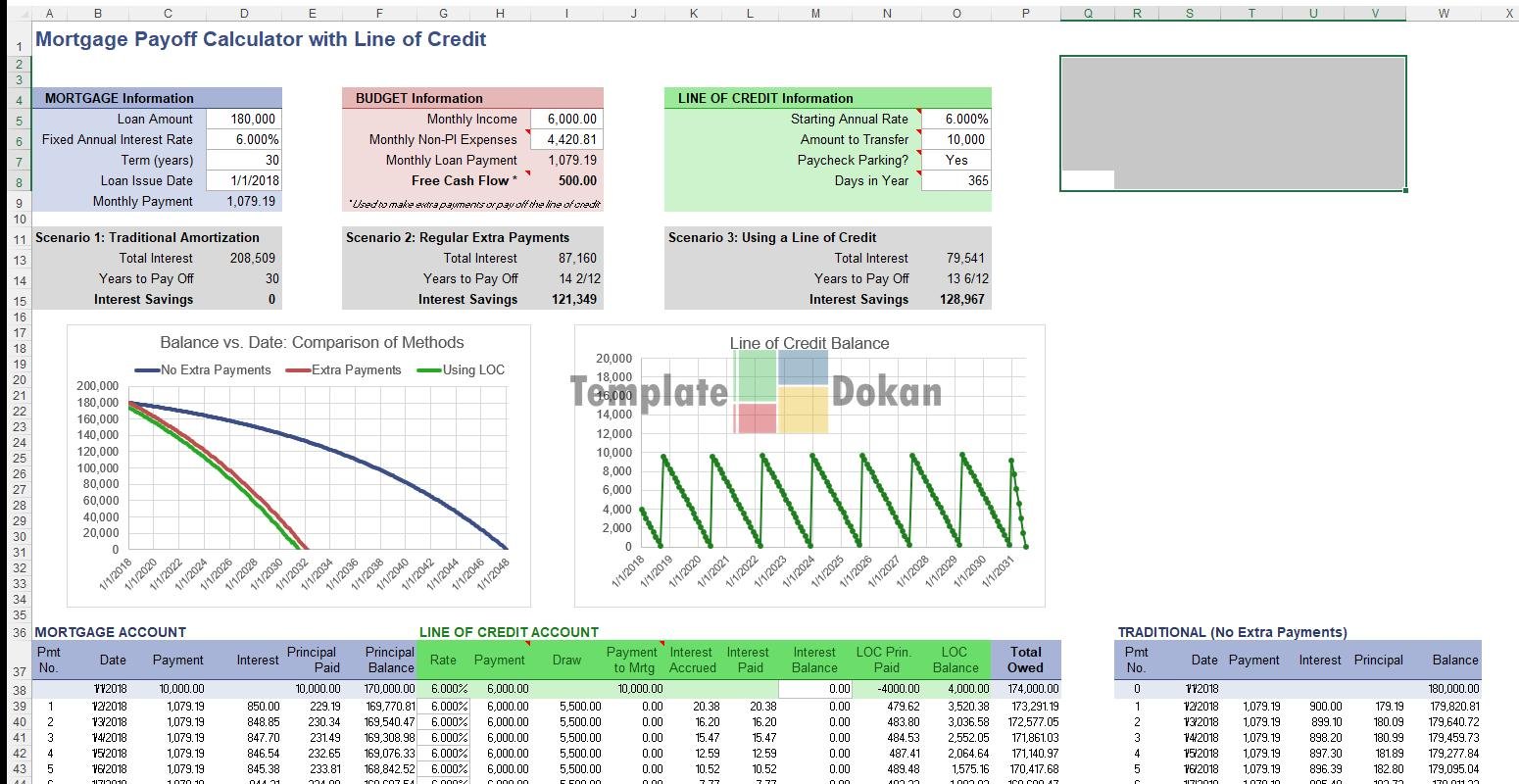The image size is (1519, 784).
Task: Select the Line of Credit Balance chart title
Action: 809,343
